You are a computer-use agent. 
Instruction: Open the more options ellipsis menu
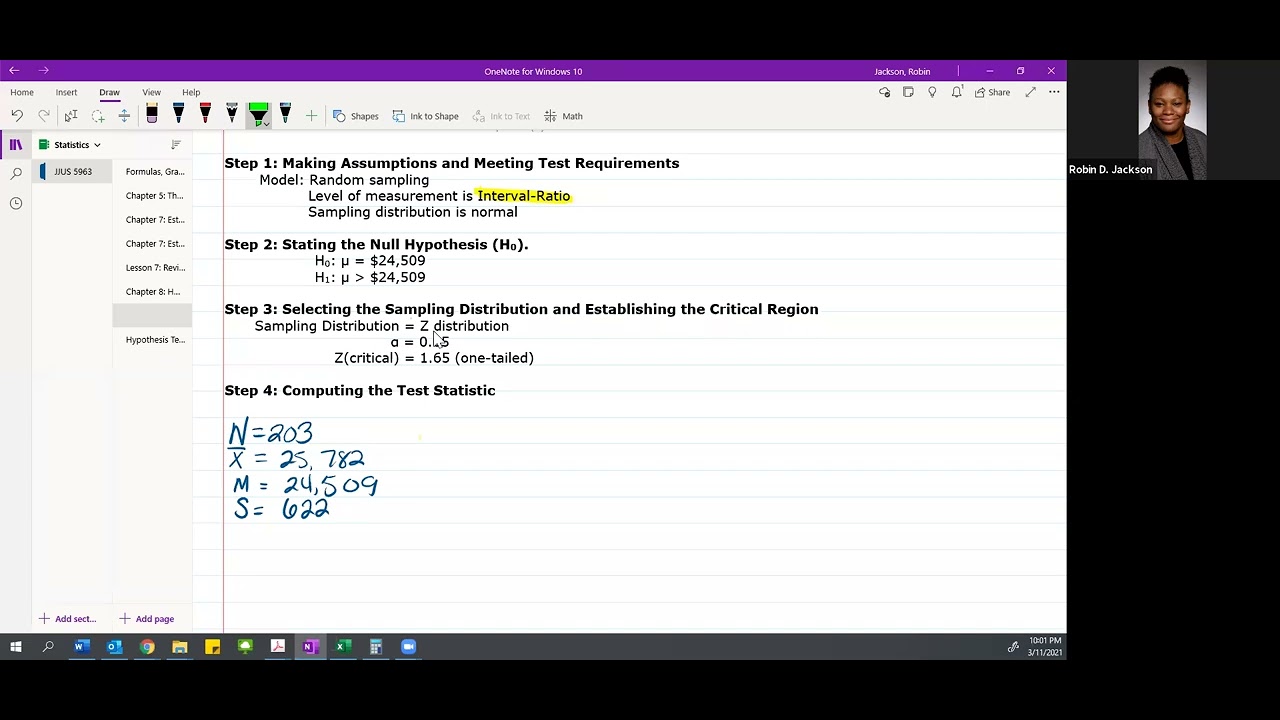(x=1054, y=92)
